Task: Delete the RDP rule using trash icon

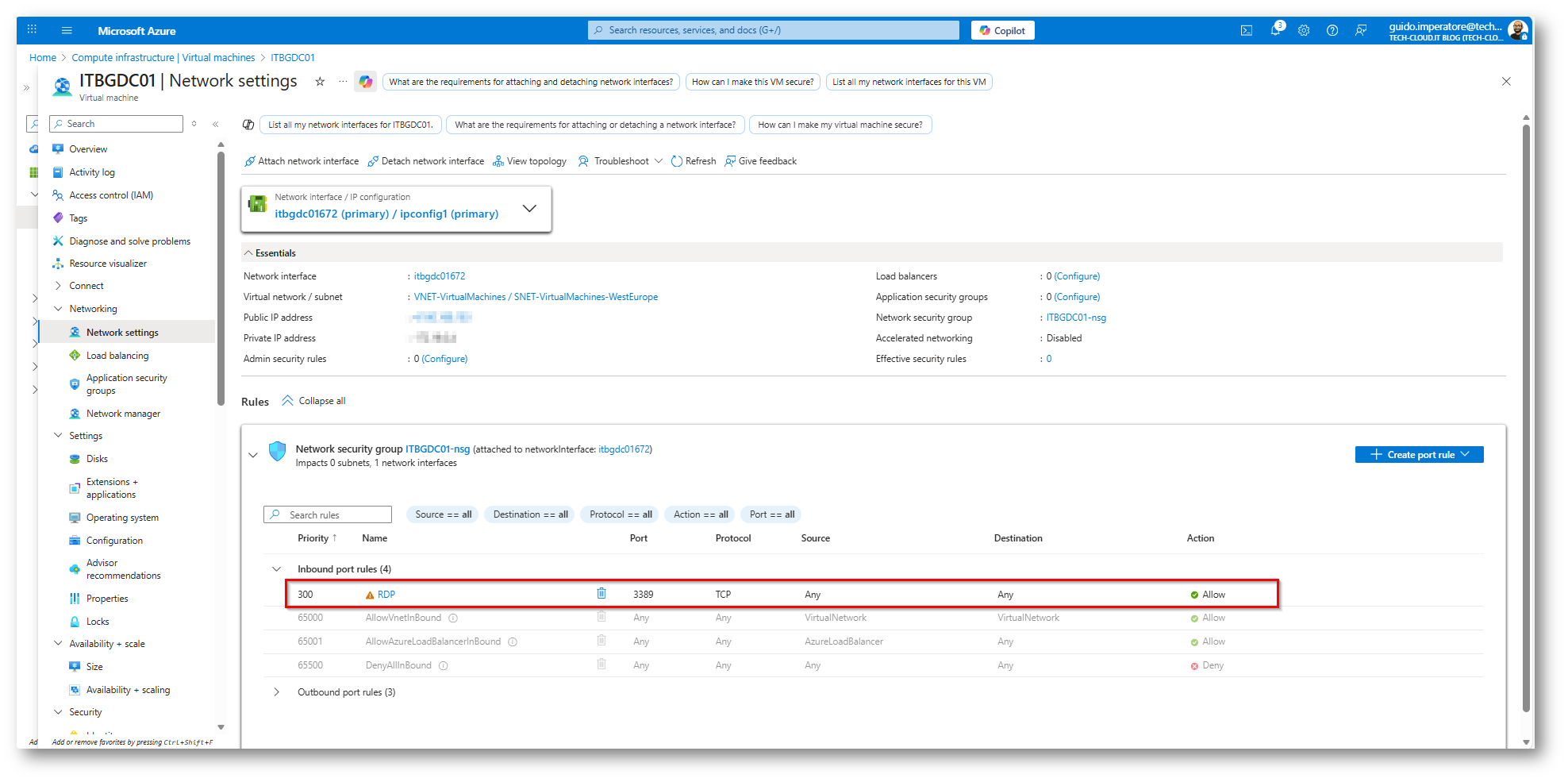Action: (601, 594)
